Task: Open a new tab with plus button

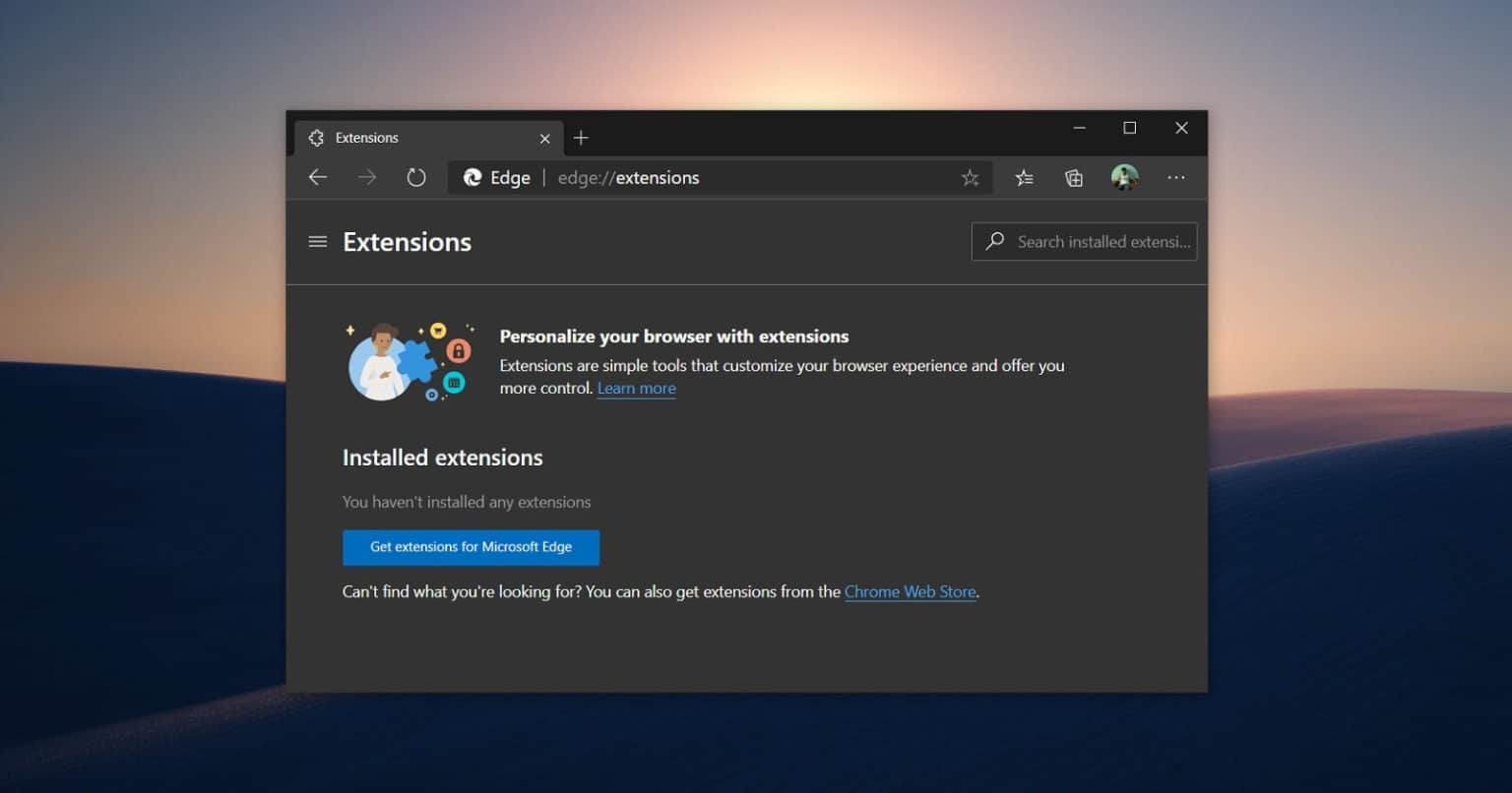Action: point(581,138)
